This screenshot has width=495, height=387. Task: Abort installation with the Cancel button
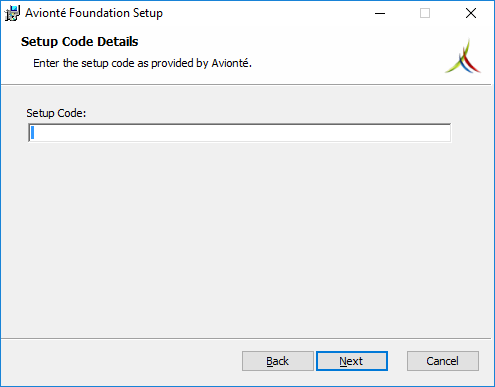coord(443,361)
